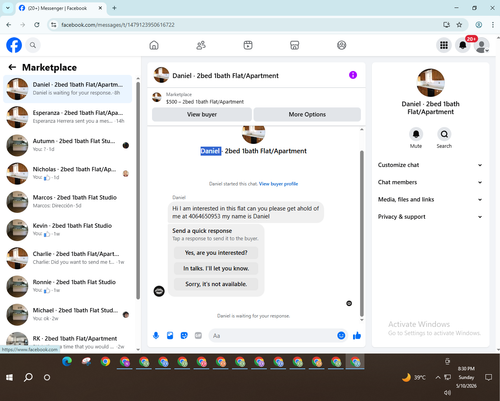The width and height of the screenshot is (500, 401).
Task: Click the purple conversation info icon
Action: (x=353, y=75)
